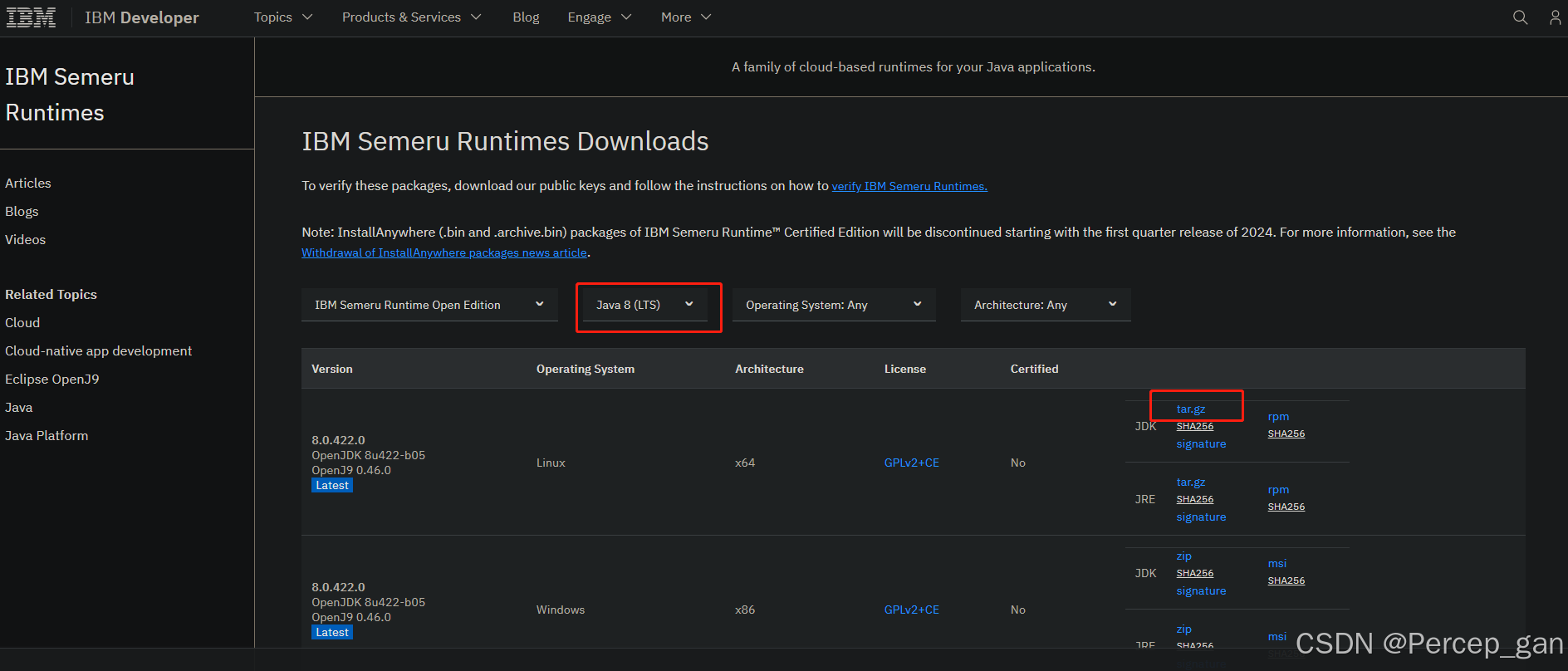Image resolution: width=1568 pixels, height=671 pixels.
Task: Expand the Engage menu
Action: pos(600,17)
